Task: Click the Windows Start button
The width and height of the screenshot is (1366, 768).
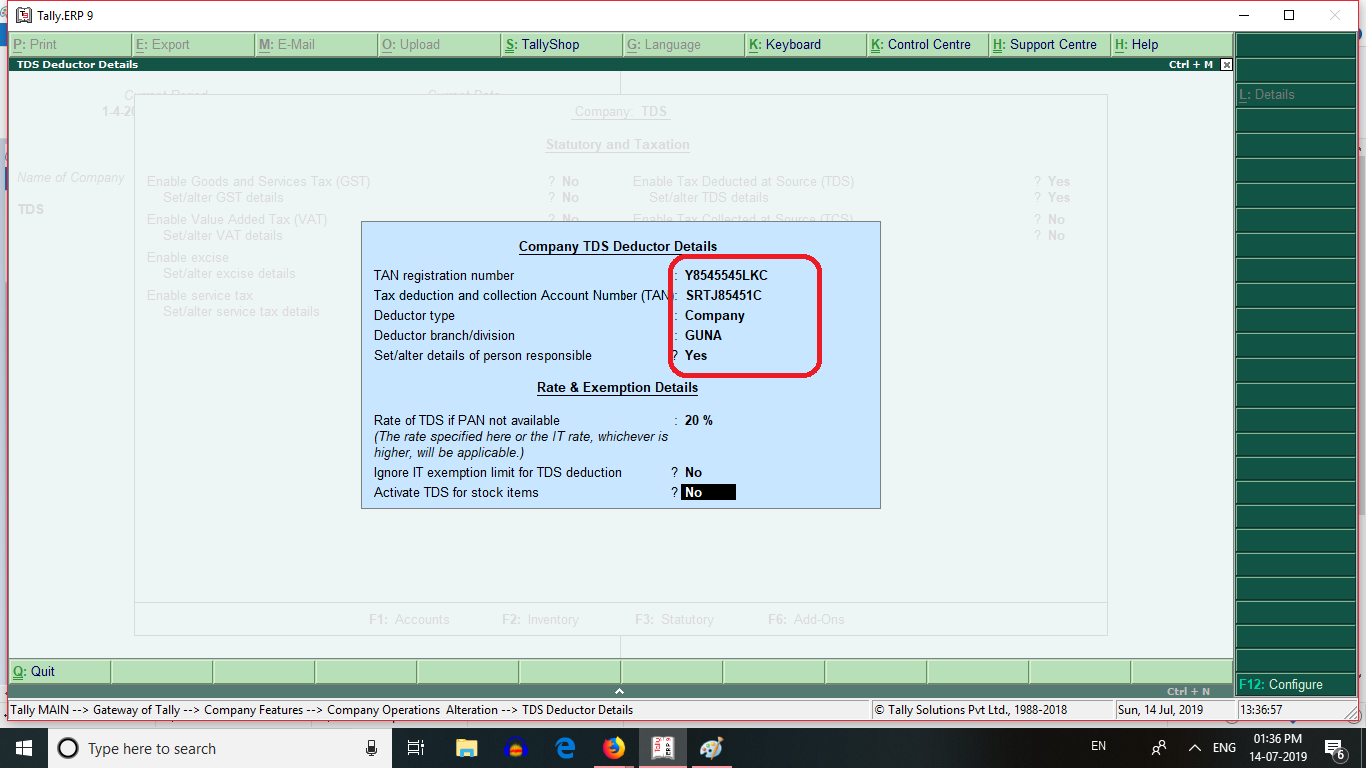Action: pos(22,748)
